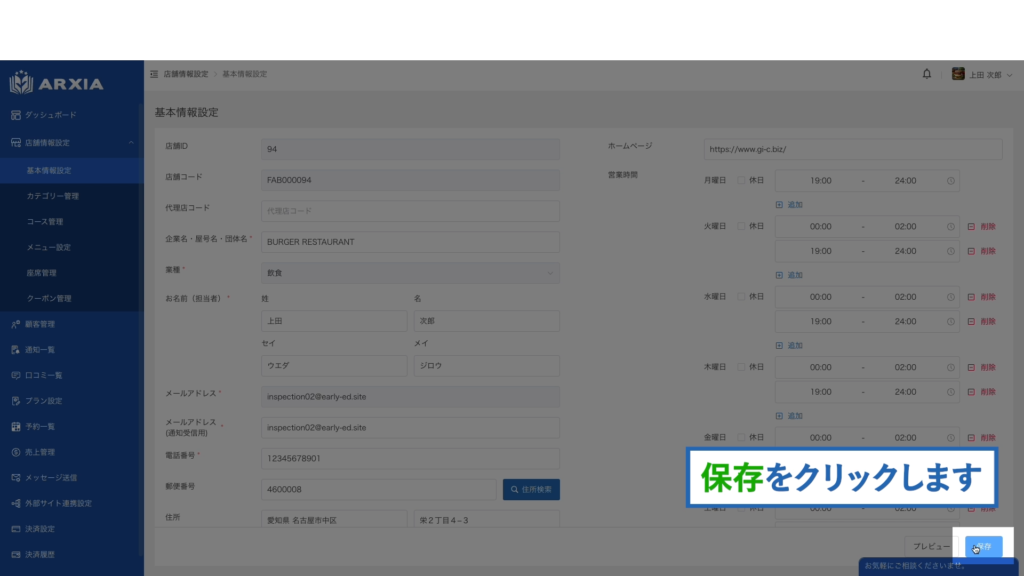The width and height of the screenshot is (1024, 576).
Task: Delete 水曜日 19:00 - 24:00 time slot
Action: coord(982,322)
